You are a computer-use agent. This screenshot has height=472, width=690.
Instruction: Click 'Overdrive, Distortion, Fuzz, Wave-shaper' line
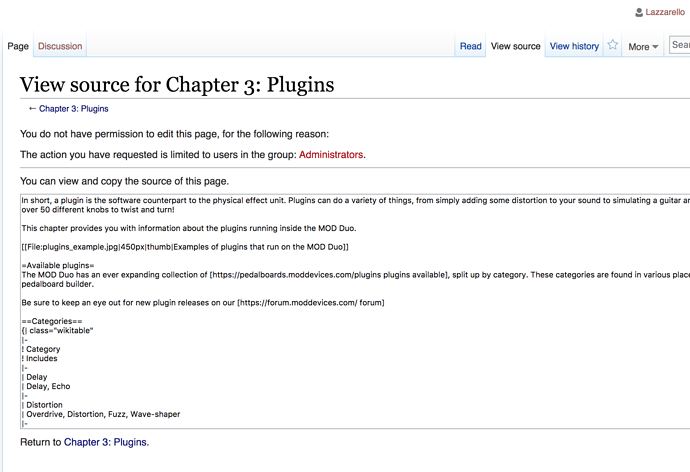point(101,414)
